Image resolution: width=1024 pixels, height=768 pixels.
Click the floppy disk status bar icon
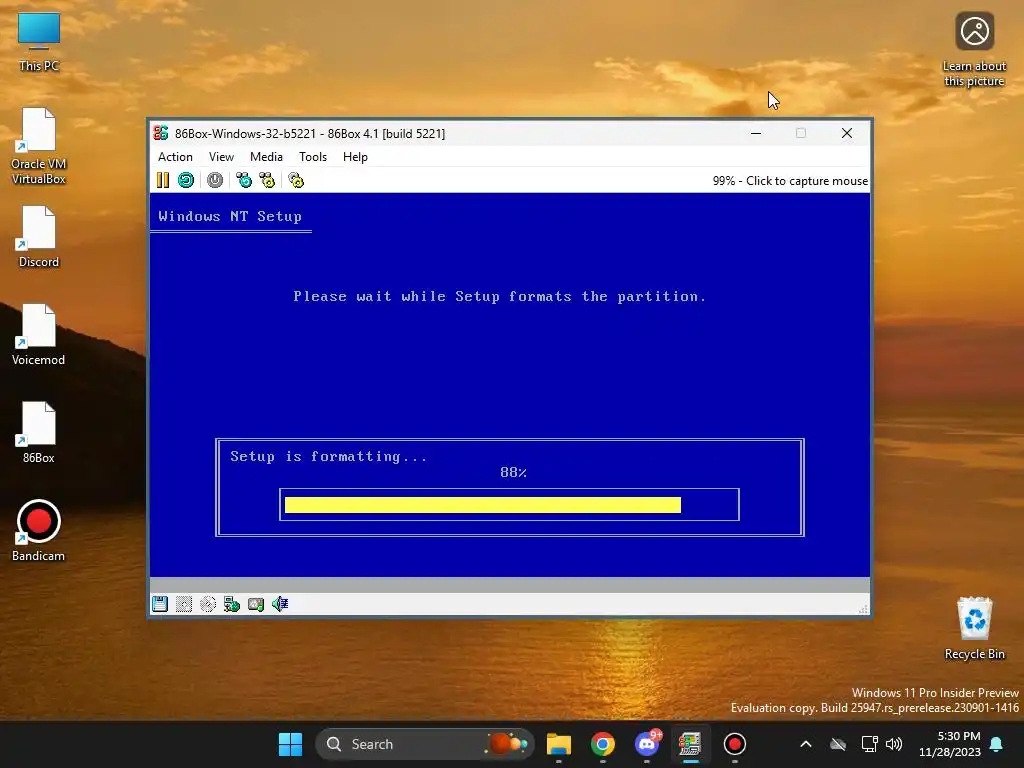tap(160, 604)
